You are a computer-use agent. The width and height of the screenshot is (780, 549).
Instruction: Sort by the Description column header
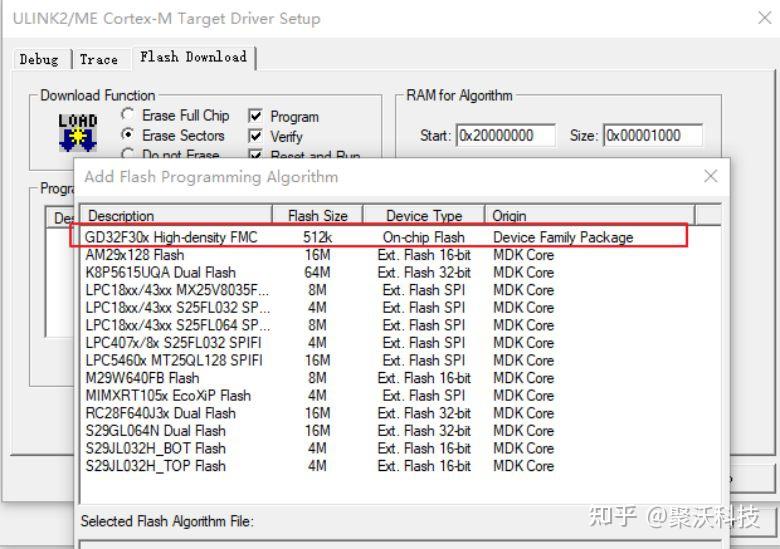176,215
